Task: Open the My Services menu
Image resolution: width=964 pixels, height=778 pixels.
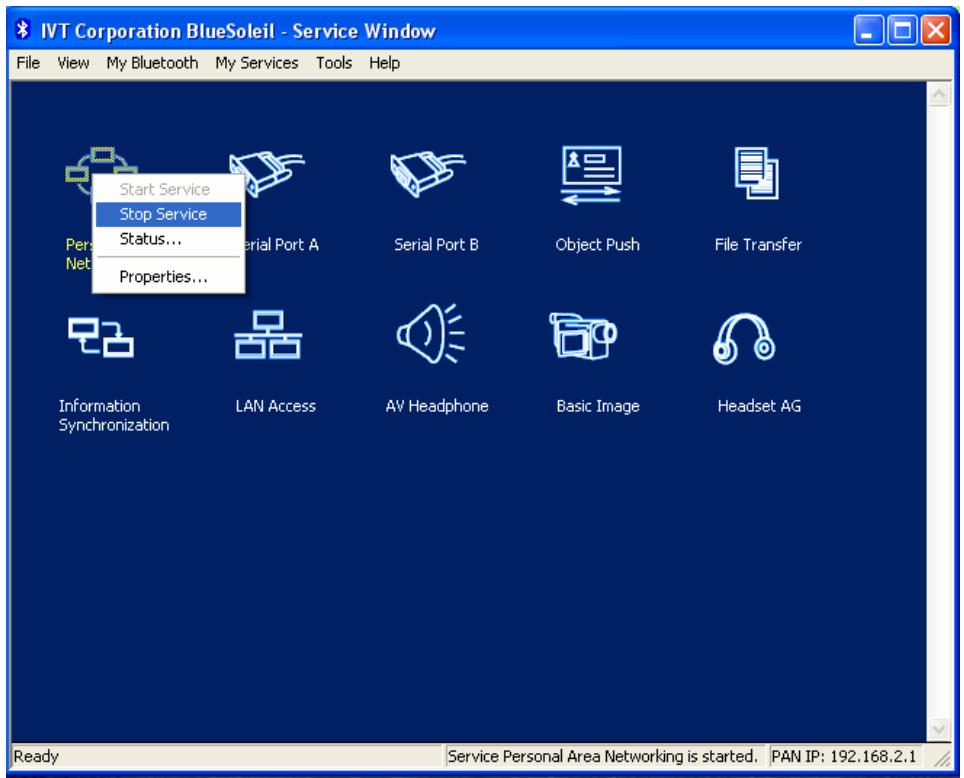Action: (x=257, y=63)
